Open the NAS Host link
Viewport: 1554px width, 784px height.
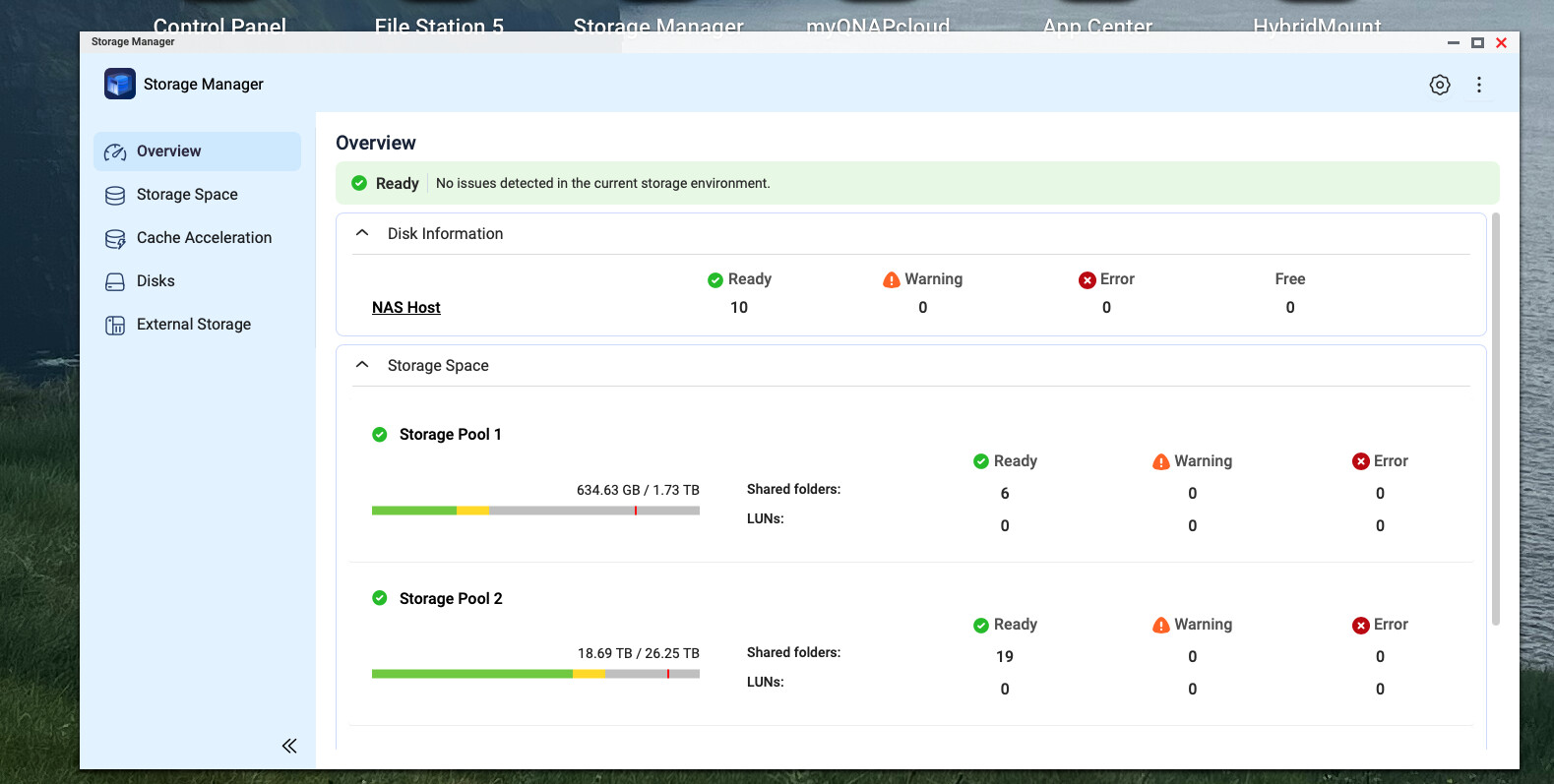(405, 308)
